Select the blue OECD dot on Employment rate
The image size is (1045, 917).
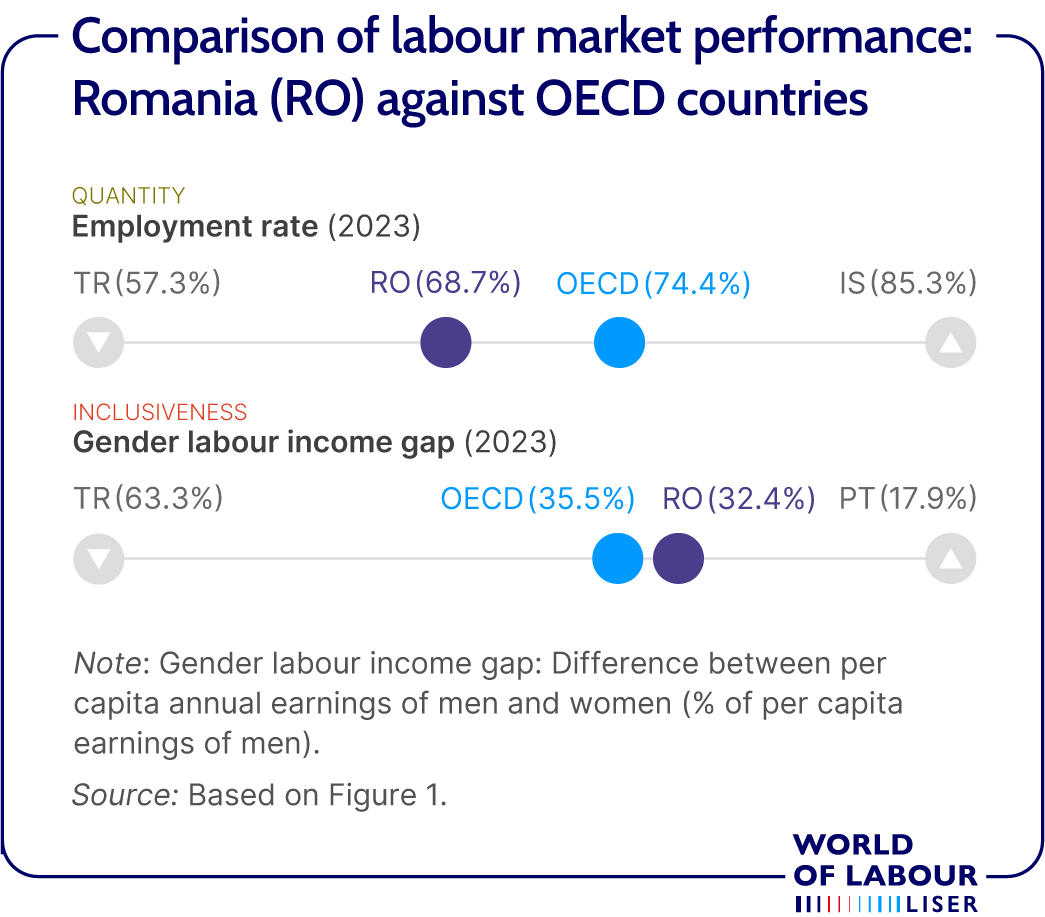[619, 343]
